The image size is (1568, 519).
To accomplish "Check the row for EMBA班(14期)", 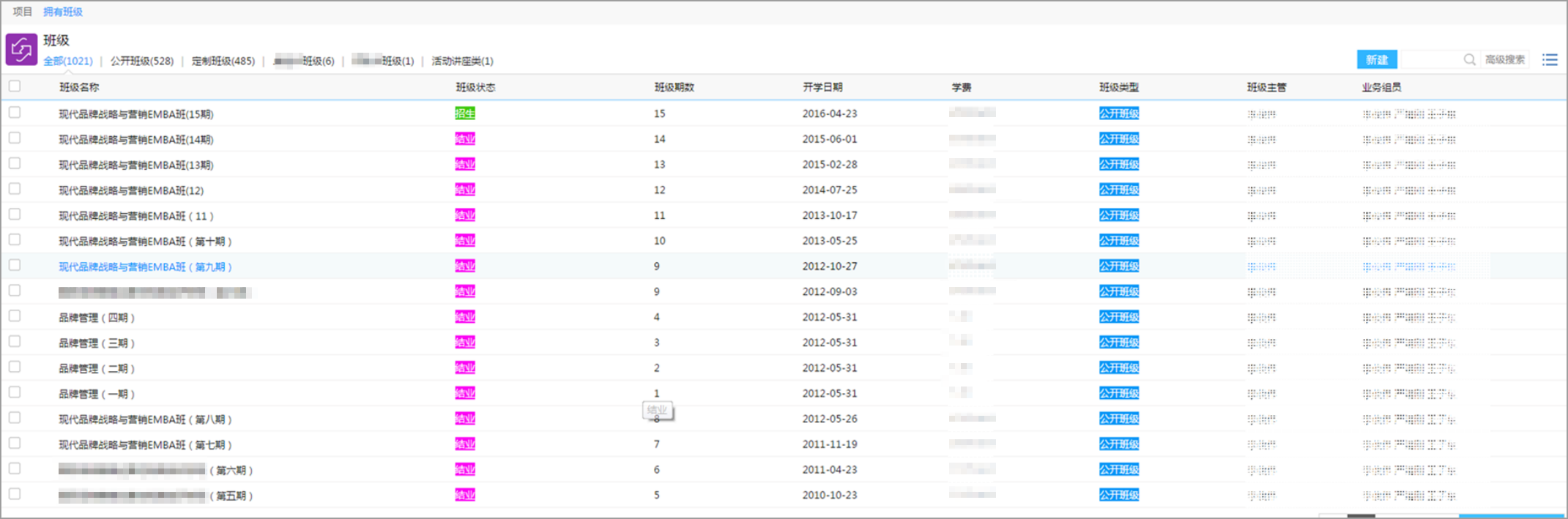I will [x=15, y=138].
